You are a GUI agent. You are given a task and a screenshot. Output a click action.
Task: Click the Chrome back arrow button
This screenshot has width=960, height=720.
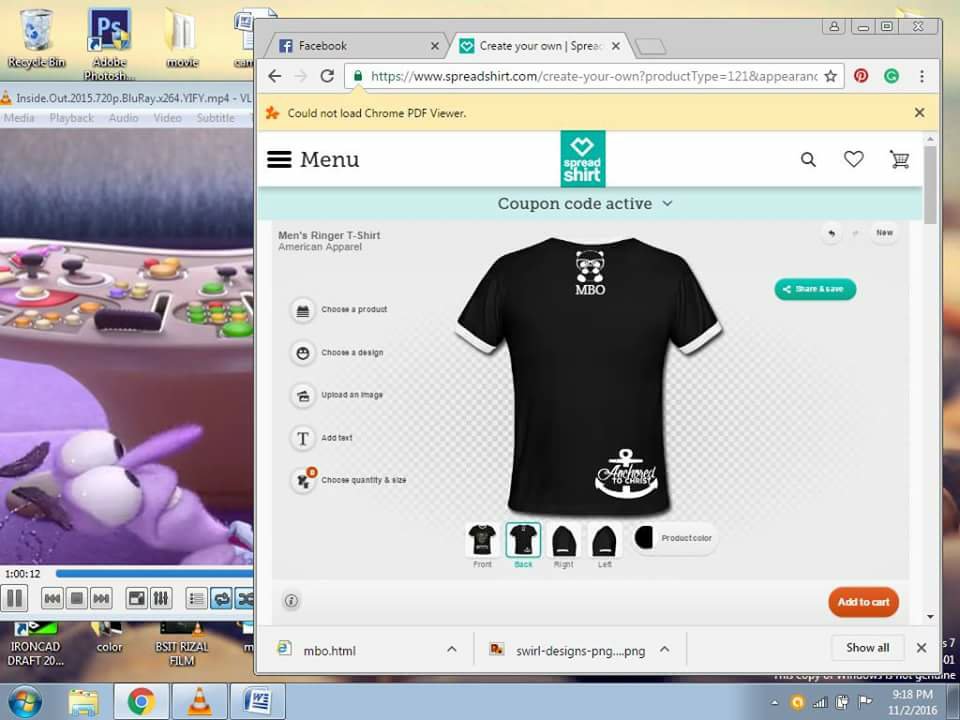tap(275, 76)
